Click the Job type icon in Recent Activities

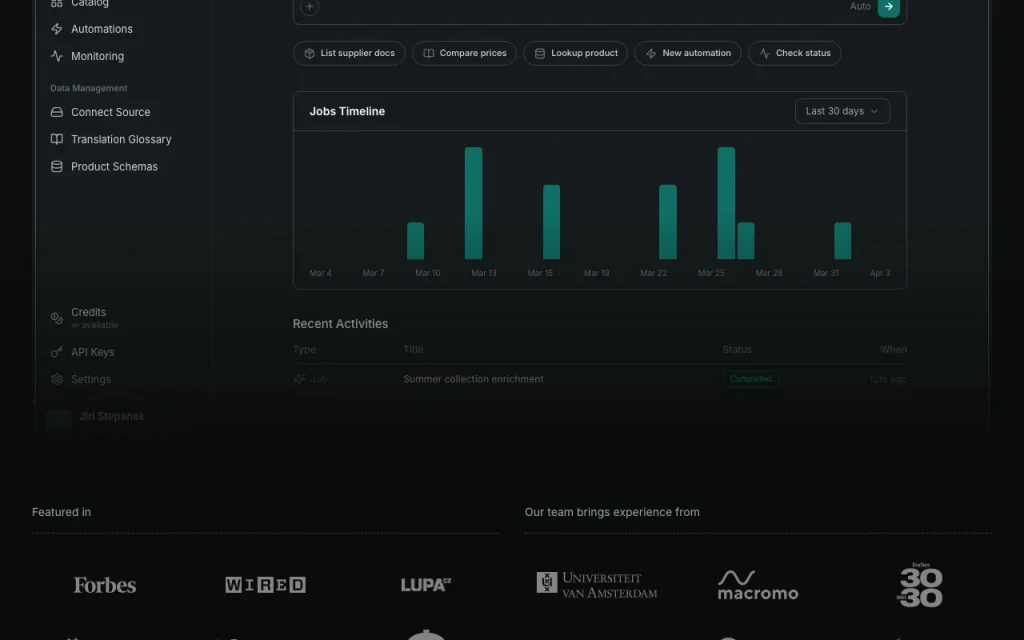point(299,379)
